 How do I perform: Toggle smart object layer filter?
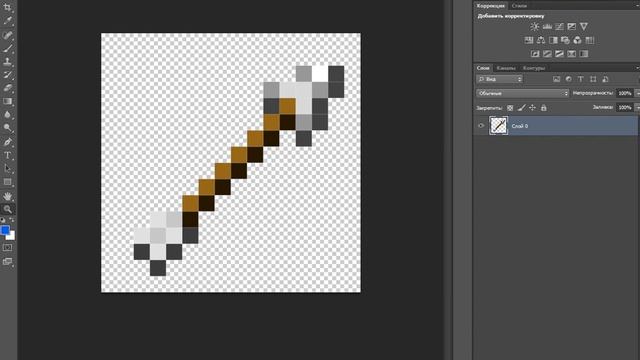605,79
